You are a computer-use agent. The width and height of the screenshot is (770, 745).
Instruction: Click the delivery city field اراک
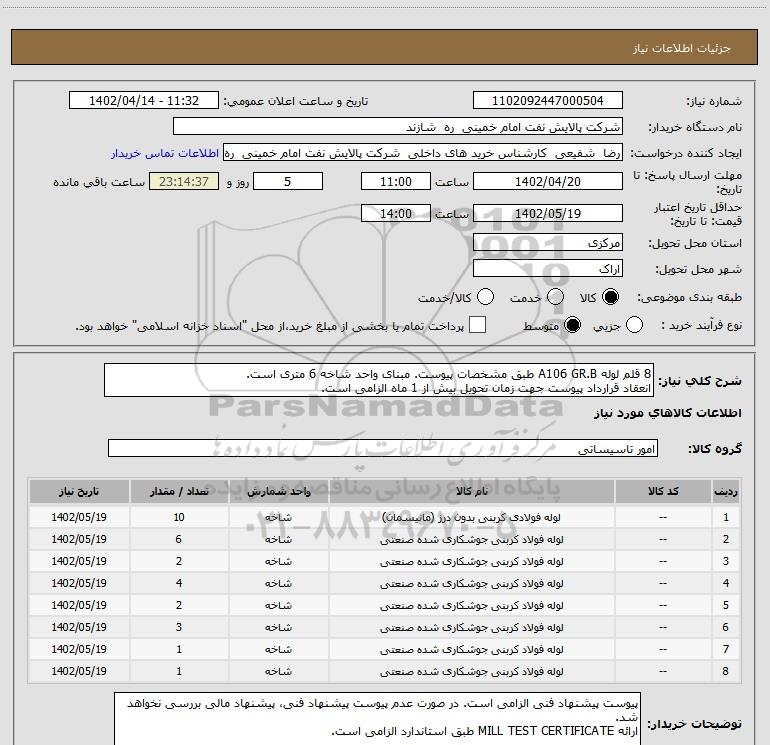(x=548, y=269)
